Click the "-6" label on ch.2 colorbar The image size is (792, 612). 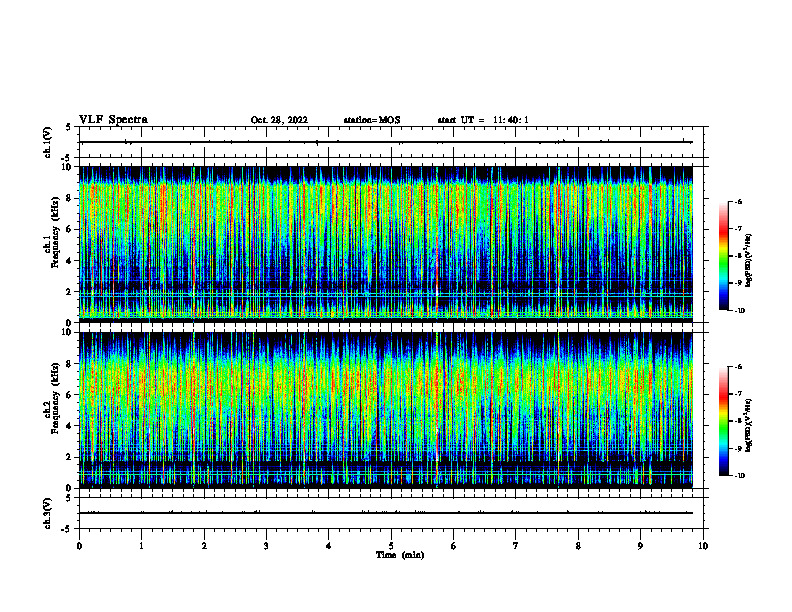coord(738,367)
